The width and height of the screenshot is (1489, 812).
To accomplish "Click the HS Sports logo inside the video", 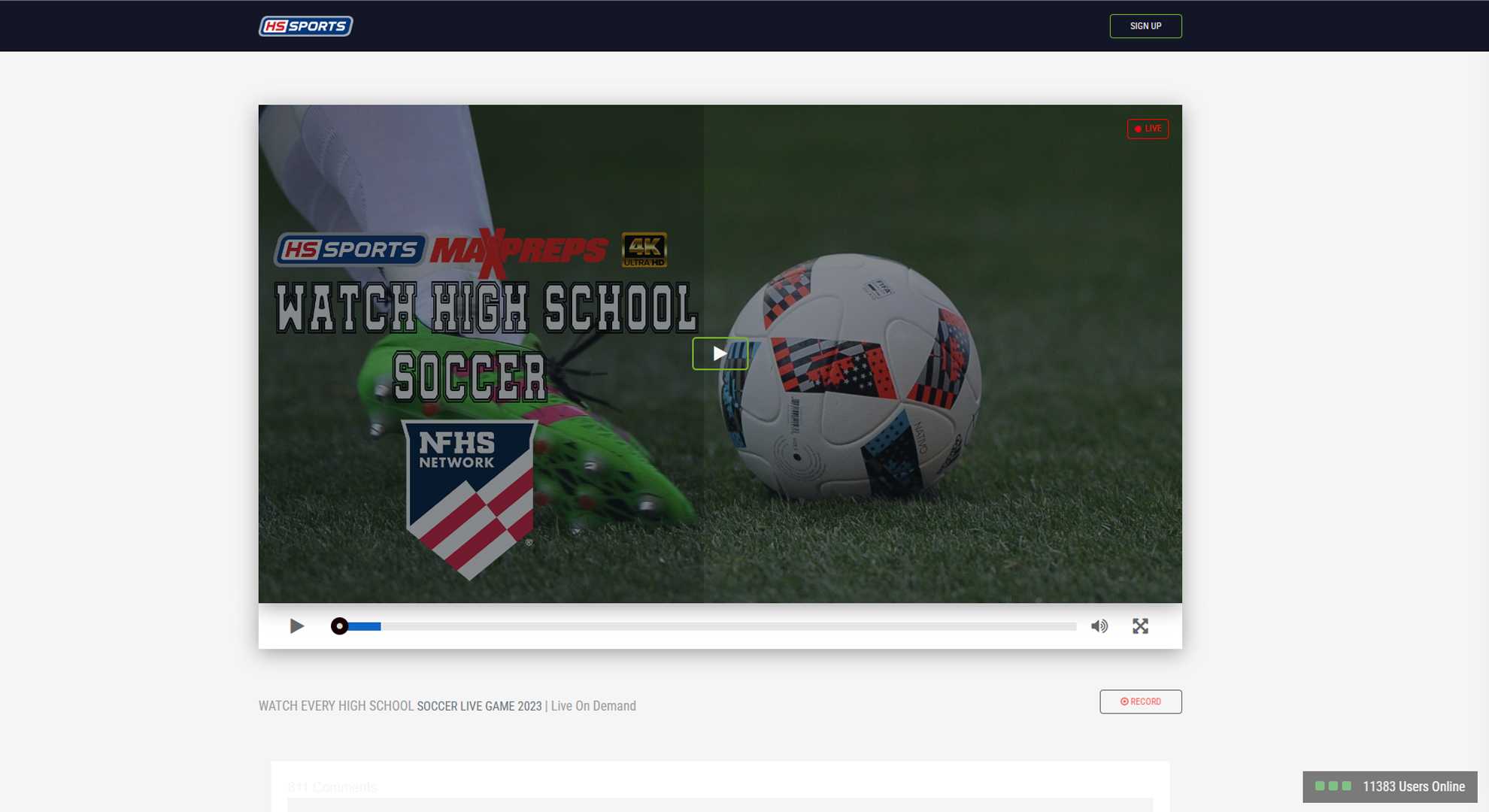I will (350, 250).
